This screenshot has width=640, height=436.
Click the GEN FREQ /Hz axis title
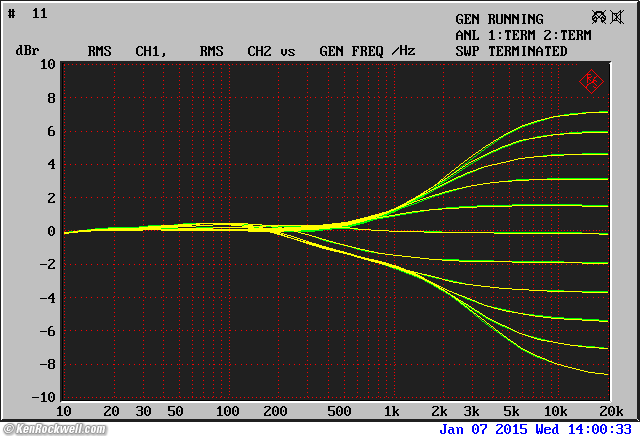coord(366,51)
